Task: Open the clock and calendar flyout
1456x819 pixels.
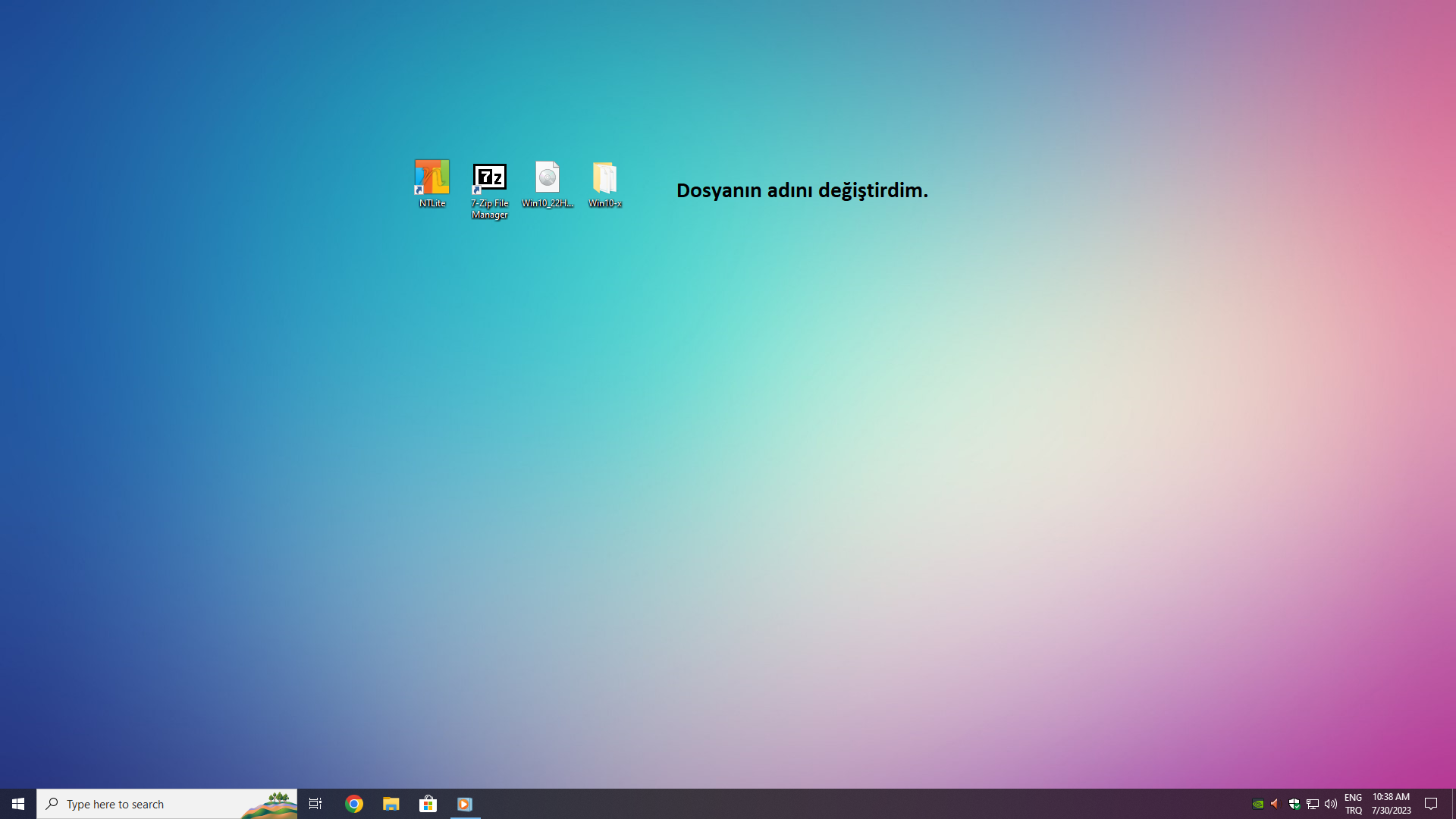Action: [1391, 804]
